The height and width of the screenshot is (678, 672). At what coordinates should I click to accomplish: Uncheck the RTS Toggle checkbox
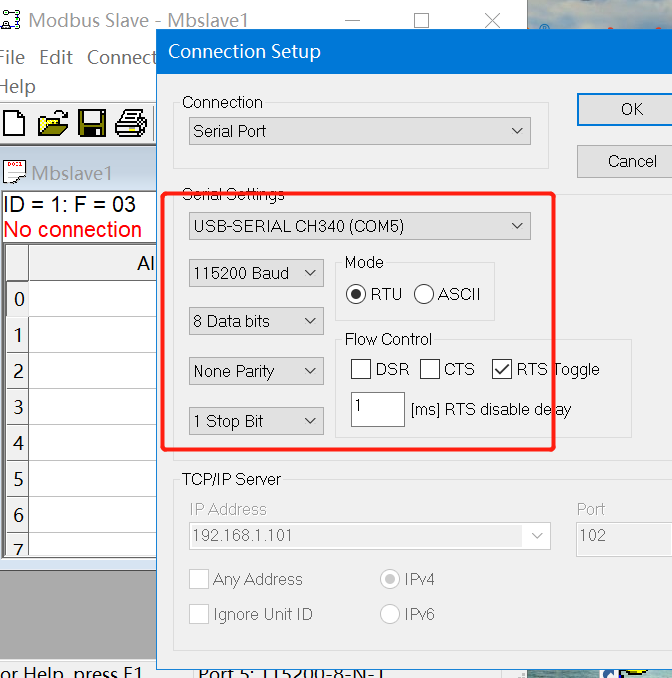(502, 369)
